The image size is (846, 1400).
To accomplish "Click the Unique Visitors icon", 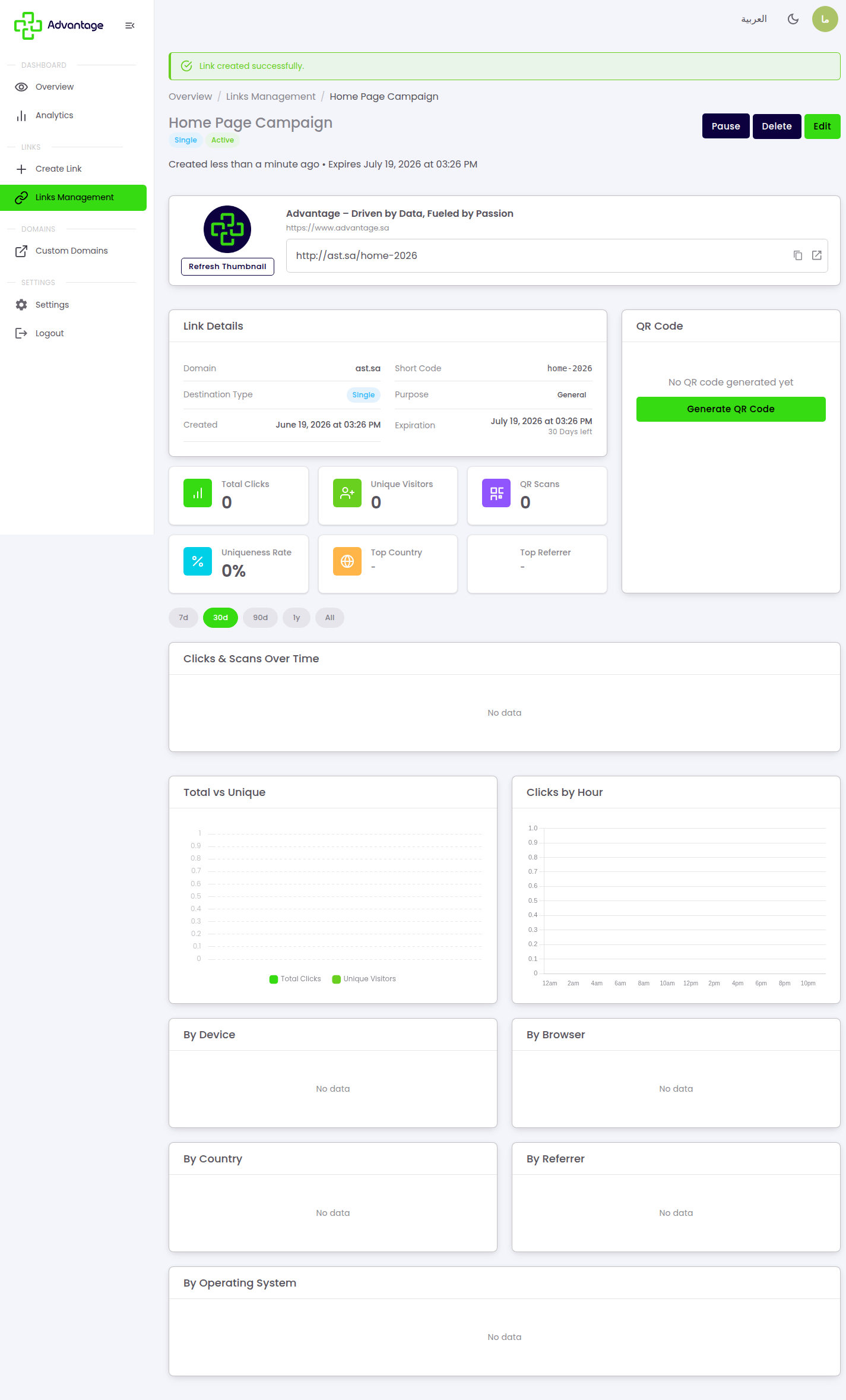I will pyautogui.click(x=347, y=493).
